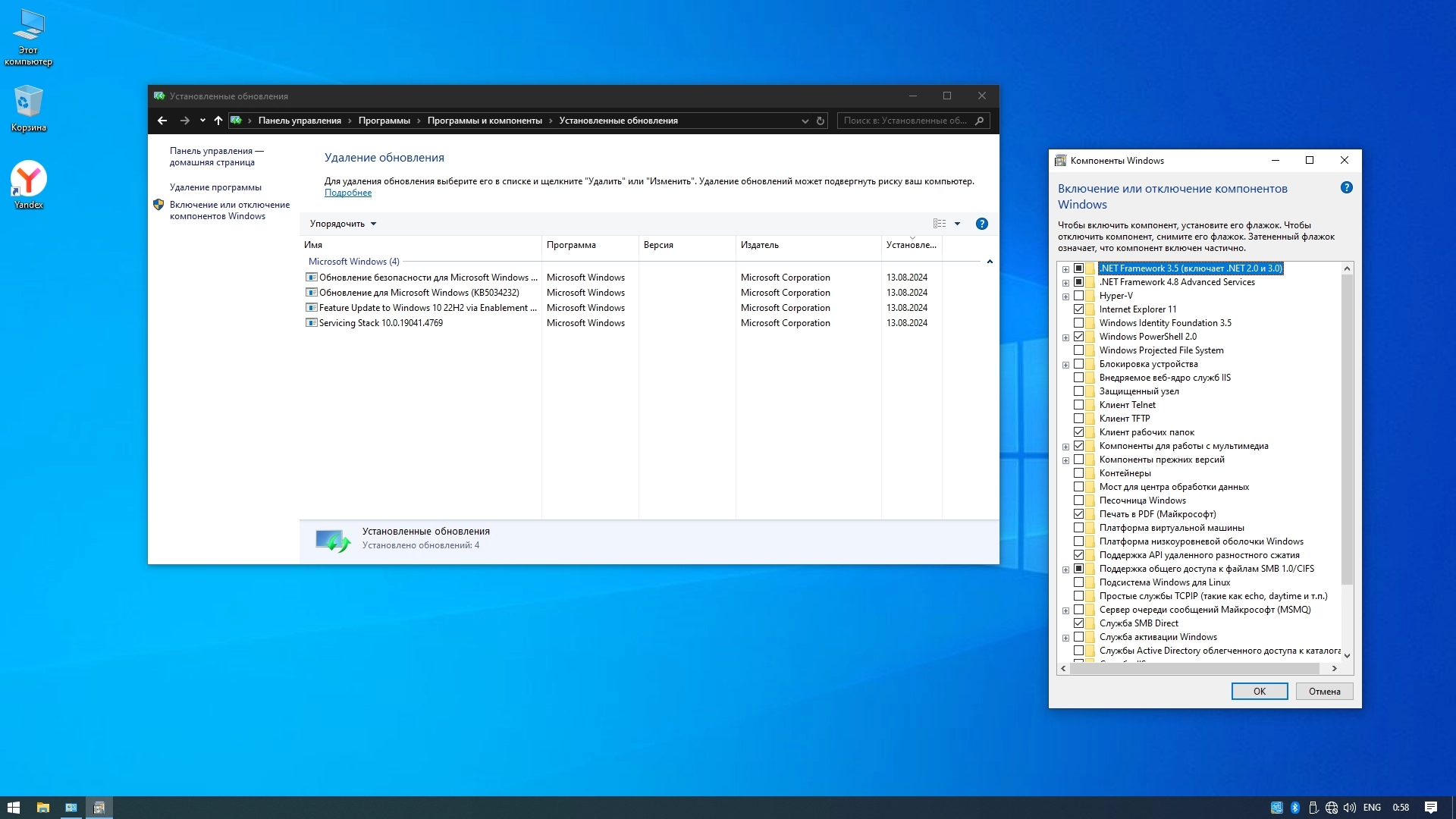The width and height of the screenshot is (1456, 819).
Task: Click the Подробнее link
Action: coord(348,193)
